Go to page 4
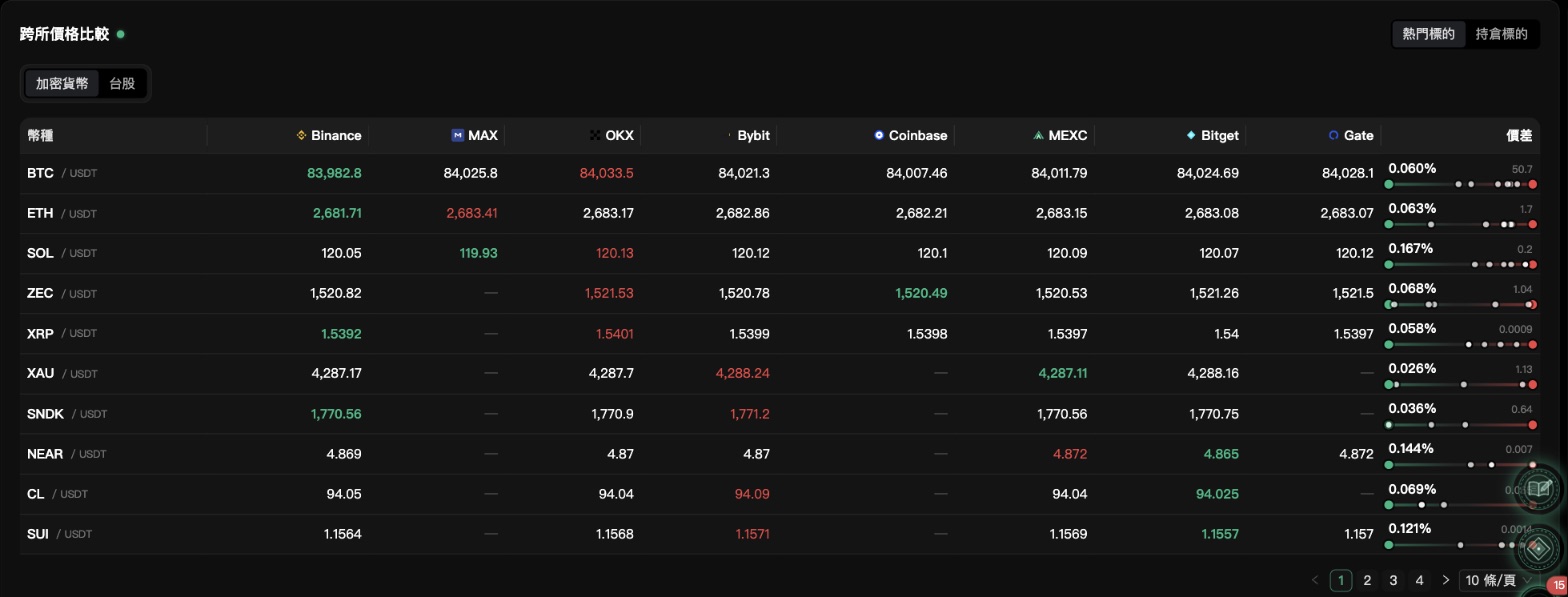1568x597 pixels. pyautogui.click(x=1419, y=580)
